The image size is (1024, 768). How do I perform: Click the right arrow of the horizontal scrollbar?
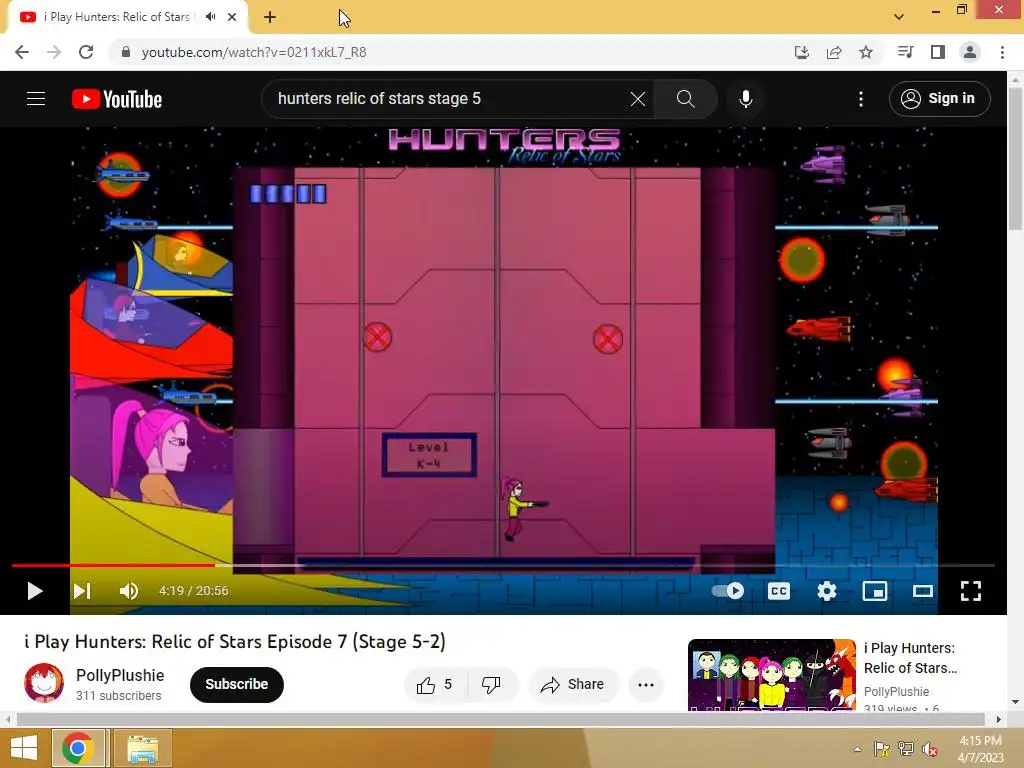[998, 720]
